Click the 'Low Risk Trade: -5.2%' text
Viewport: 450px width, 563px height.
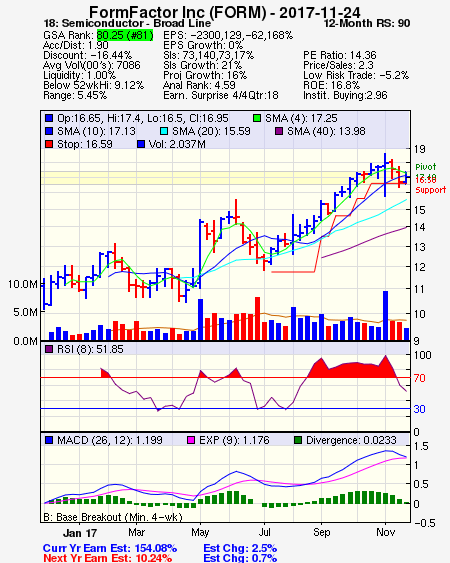click(356, 75)
